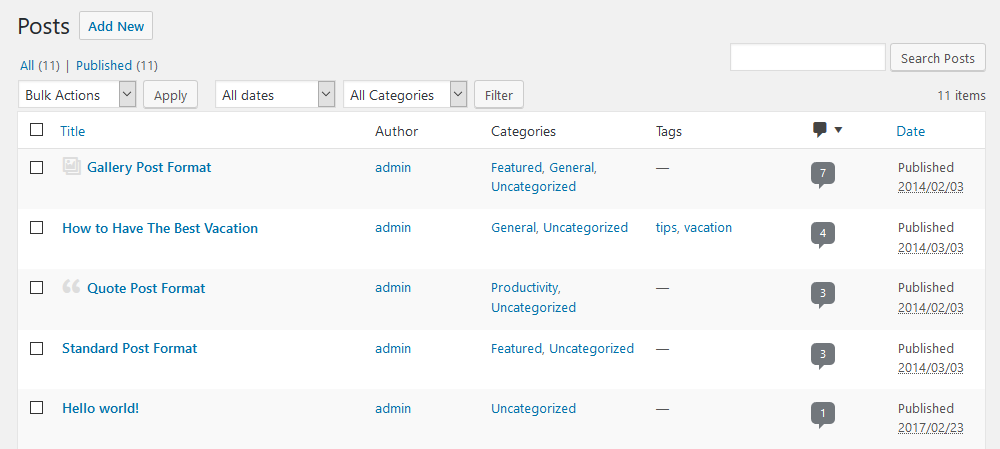Tick the select-all checkbox in table header
Screen dimensions: 1000x449
[36, 129]
